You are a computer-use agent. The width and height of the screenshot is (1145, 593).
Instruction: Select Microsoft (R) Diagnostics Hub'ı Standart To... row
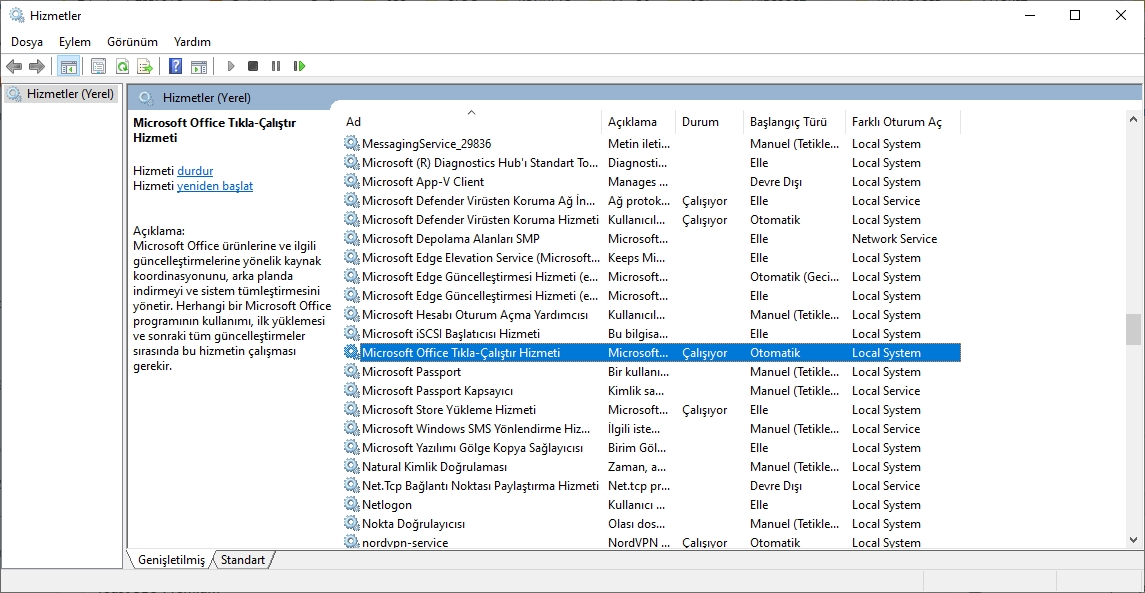pos(651,163)
